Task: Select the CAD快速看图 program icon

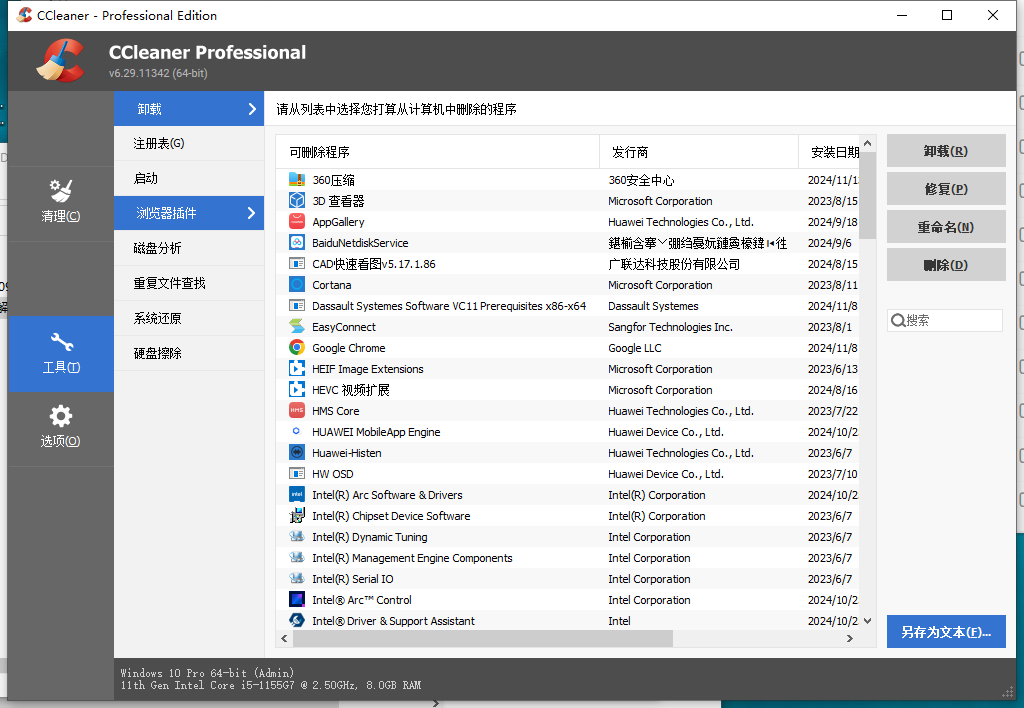Action: [x=297, y=264]
